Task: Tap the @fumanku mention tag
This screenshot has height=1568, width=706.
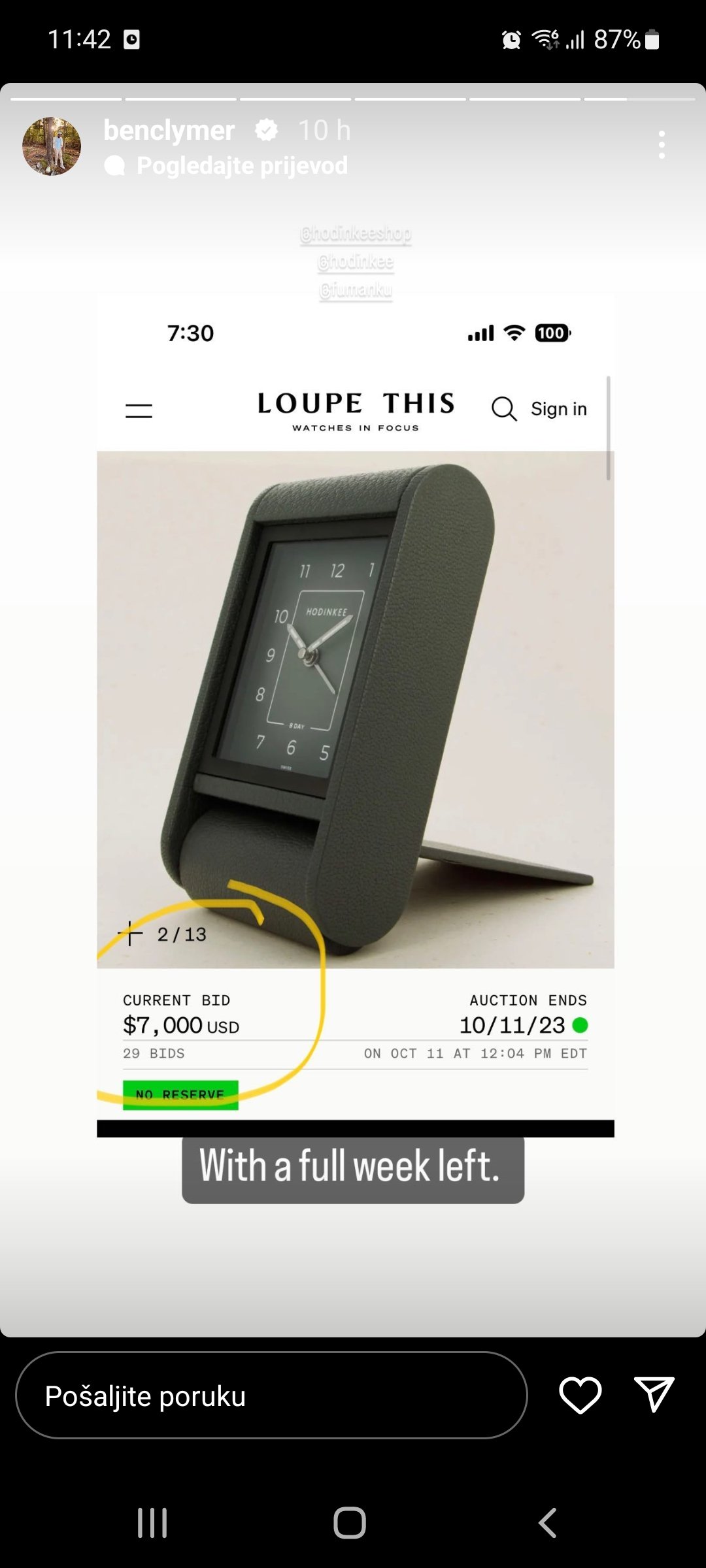Action: [356, 289]
